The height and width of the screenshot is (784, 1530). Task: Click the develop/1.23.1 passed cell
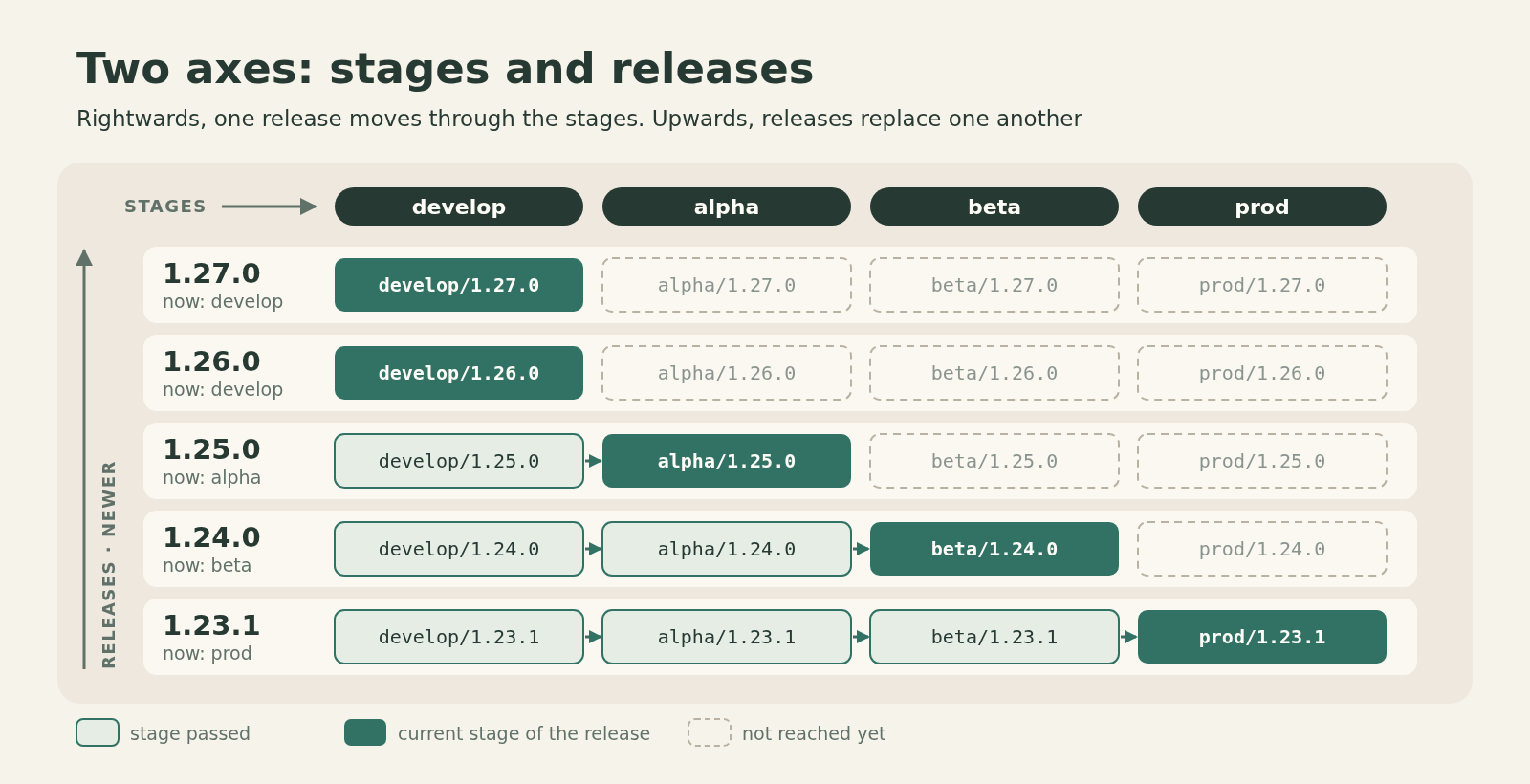coord(459,637)
